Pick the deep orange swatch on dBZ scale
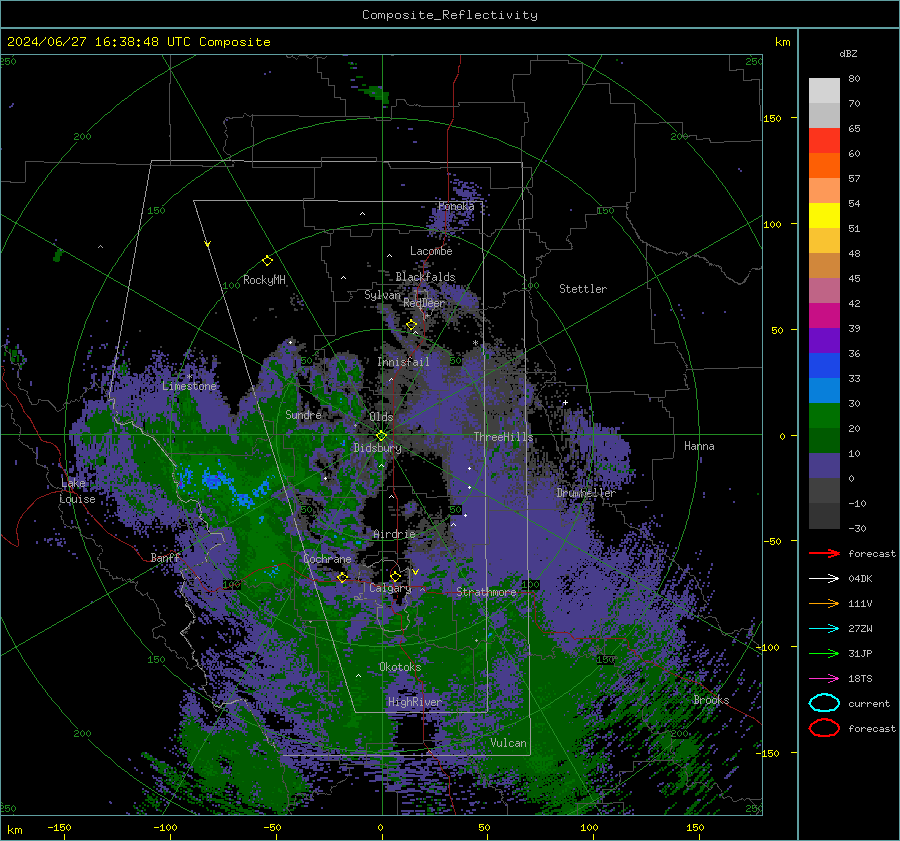 pos(824,166)
